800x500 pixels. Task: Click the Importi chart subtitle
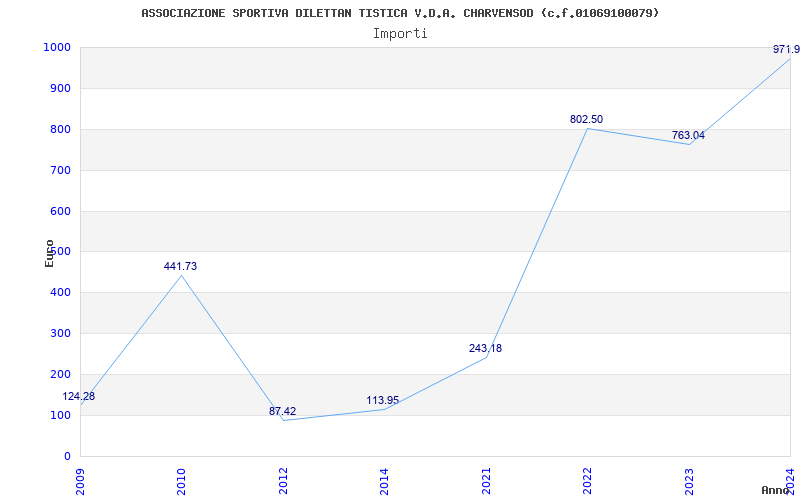pyautogui.click(x=400, y=34)
